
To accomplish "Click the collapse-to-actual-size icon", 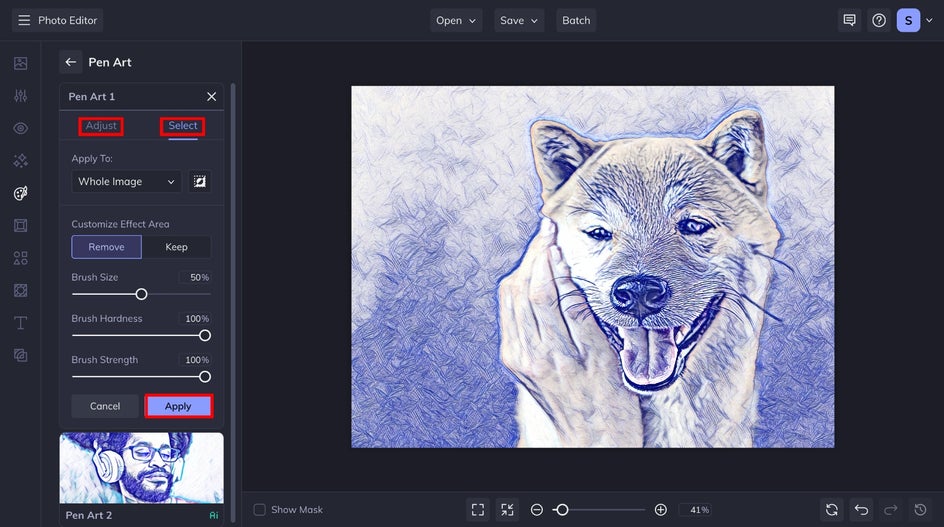I will pyautogui.click(x=508, y=510).
